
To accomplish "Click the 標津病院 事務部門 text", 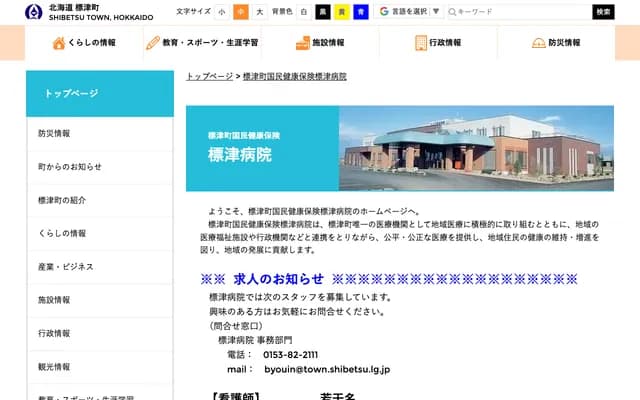I will click(255, 340).
